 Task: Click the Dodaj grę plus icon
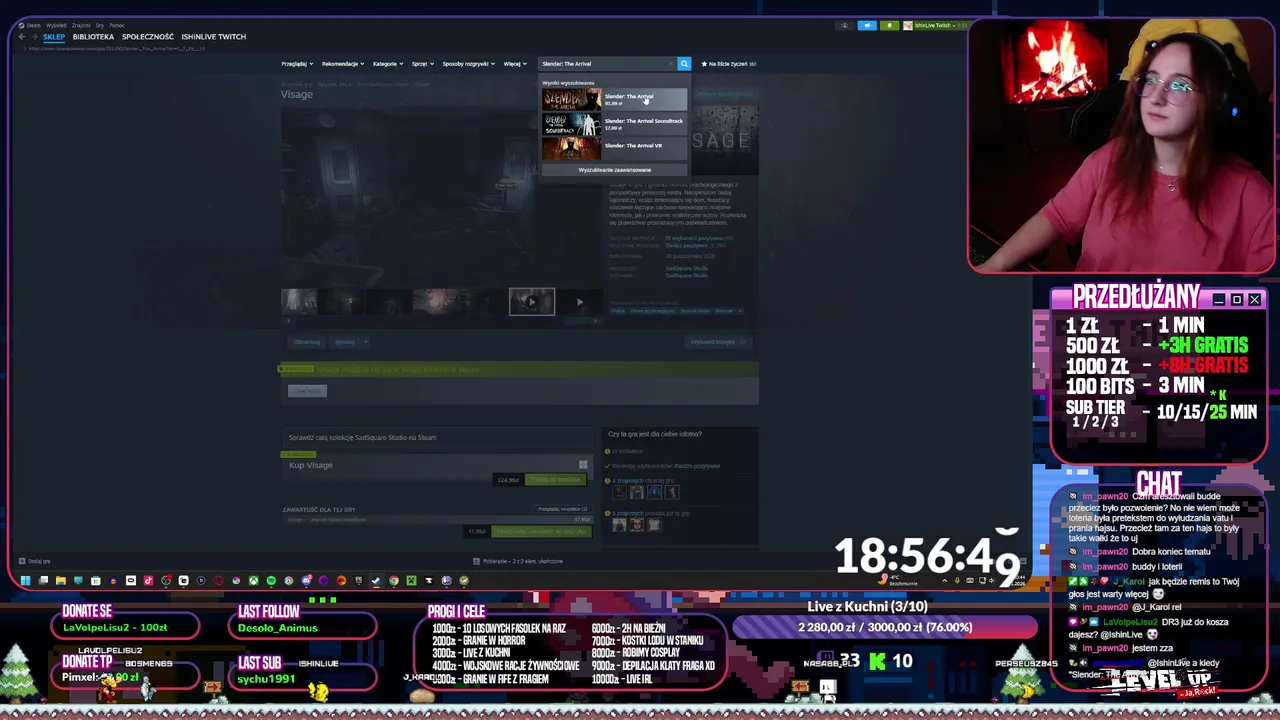point(22,561)
